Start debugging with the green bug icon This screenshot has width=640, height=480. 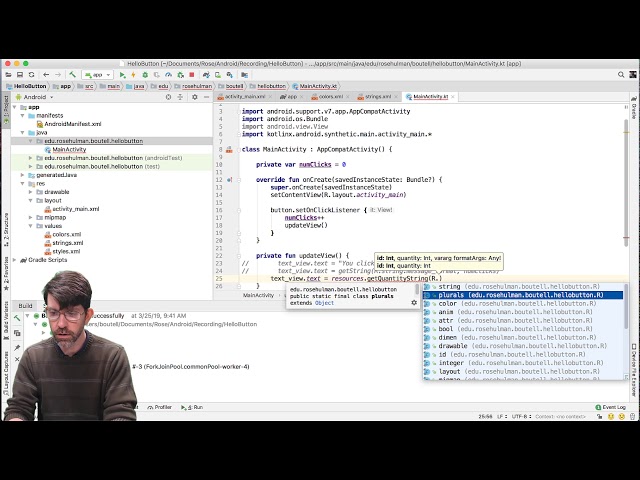[x=145, y=75]
